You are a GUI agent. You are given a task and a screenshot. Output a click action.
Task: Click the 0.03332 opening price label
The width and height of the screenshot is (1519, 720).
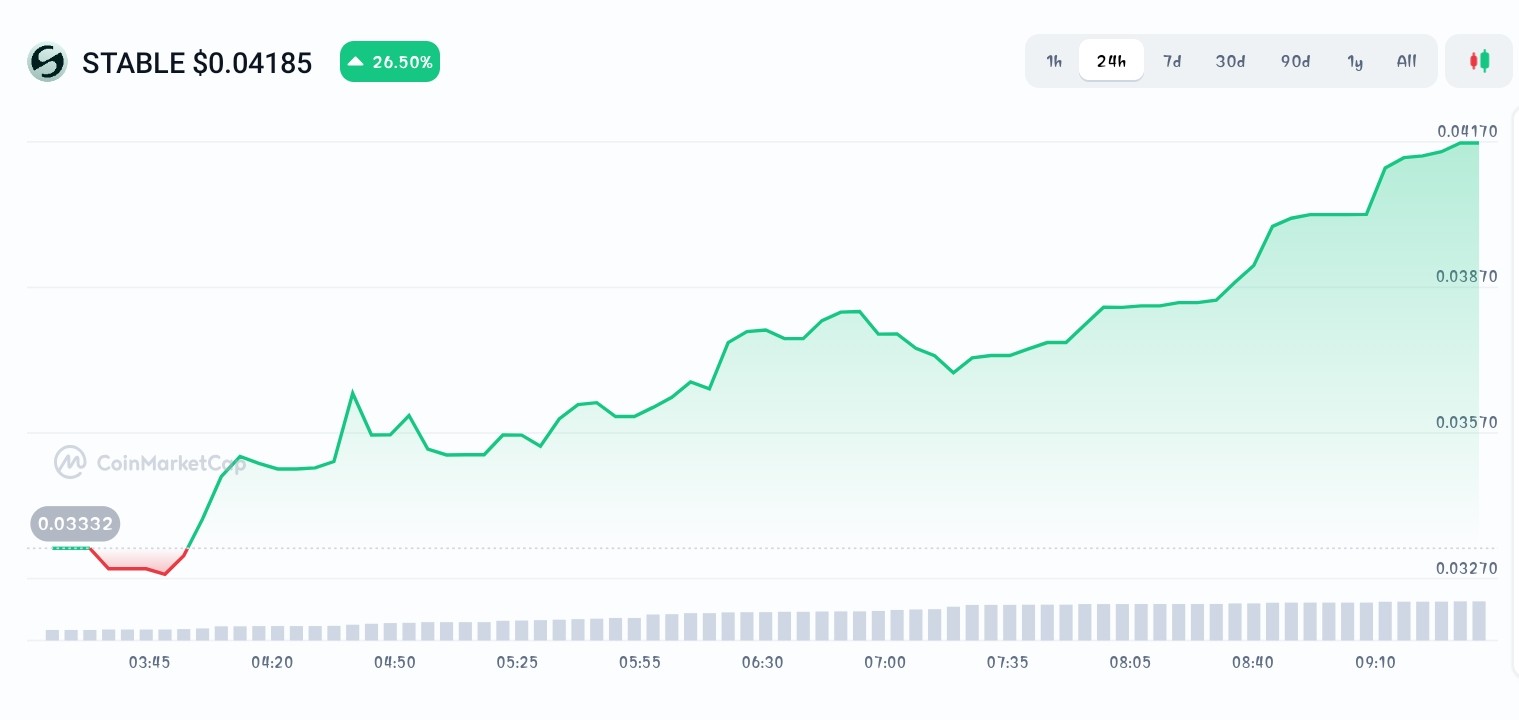click(x=75, y=524)
